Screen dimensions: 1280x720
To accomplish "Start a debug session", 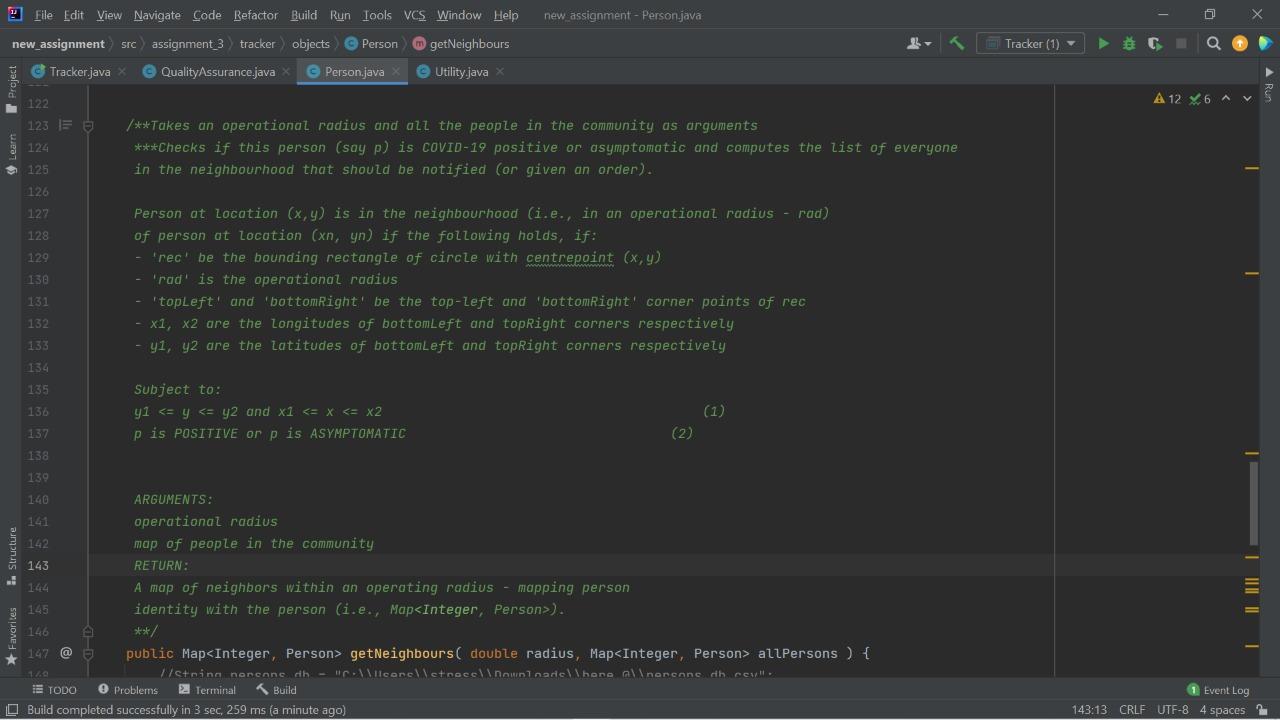I will click(x=1128, y=43).
